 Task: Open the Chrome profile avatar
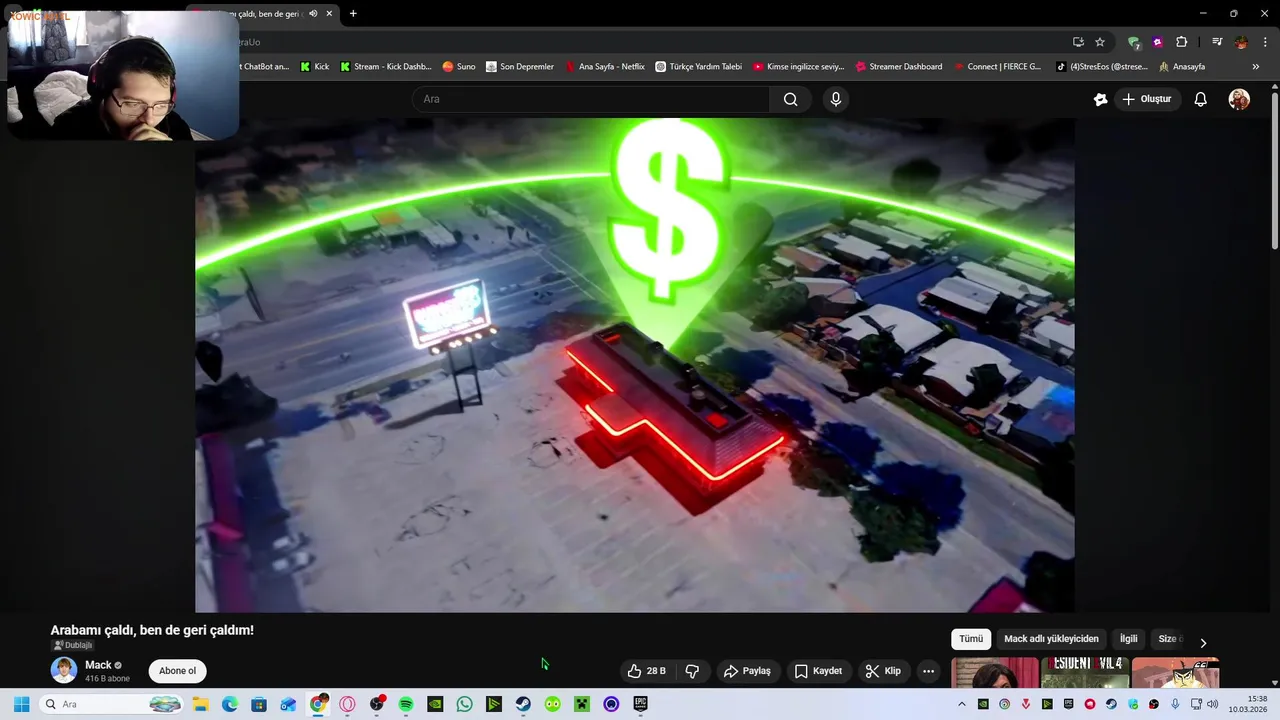tap(1240, 42)
